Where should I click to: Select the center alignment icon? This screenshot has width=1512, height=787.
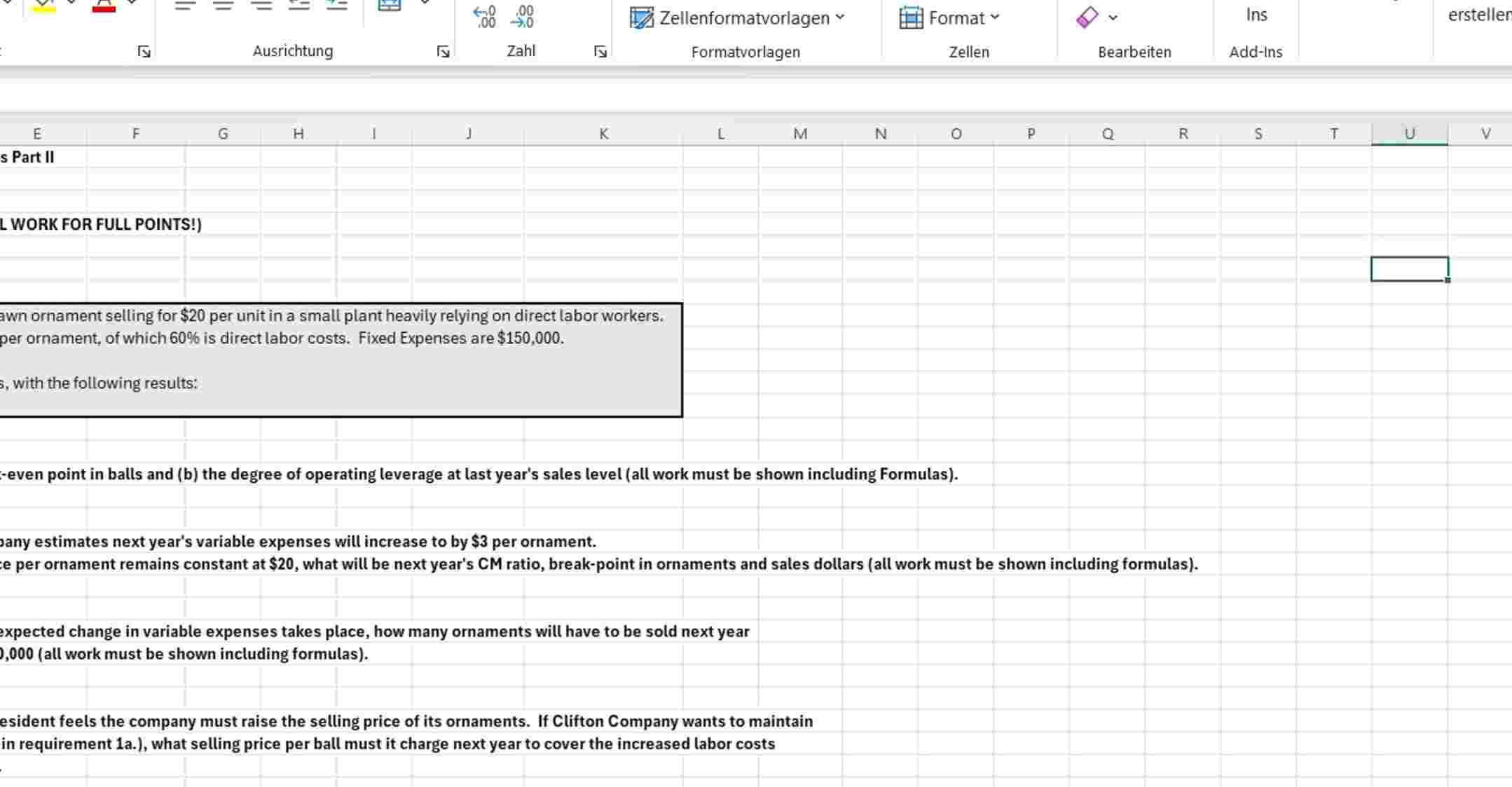pos(223,6)
